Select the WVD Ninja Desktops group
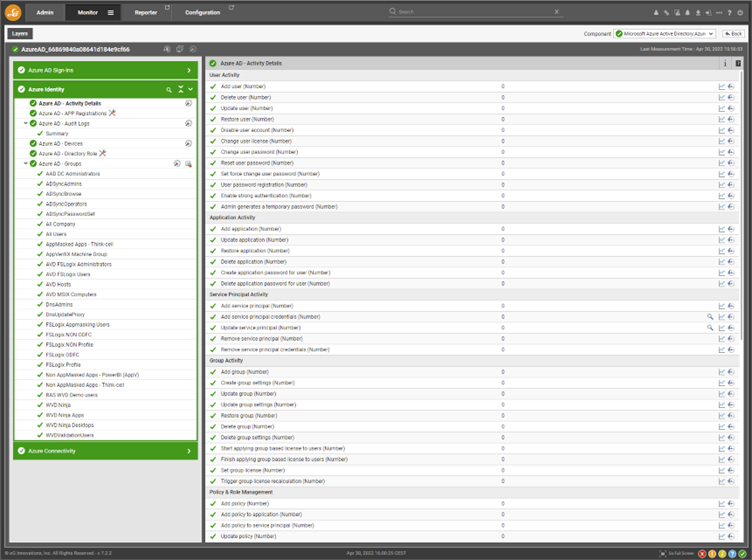 [x=70, y=425]
